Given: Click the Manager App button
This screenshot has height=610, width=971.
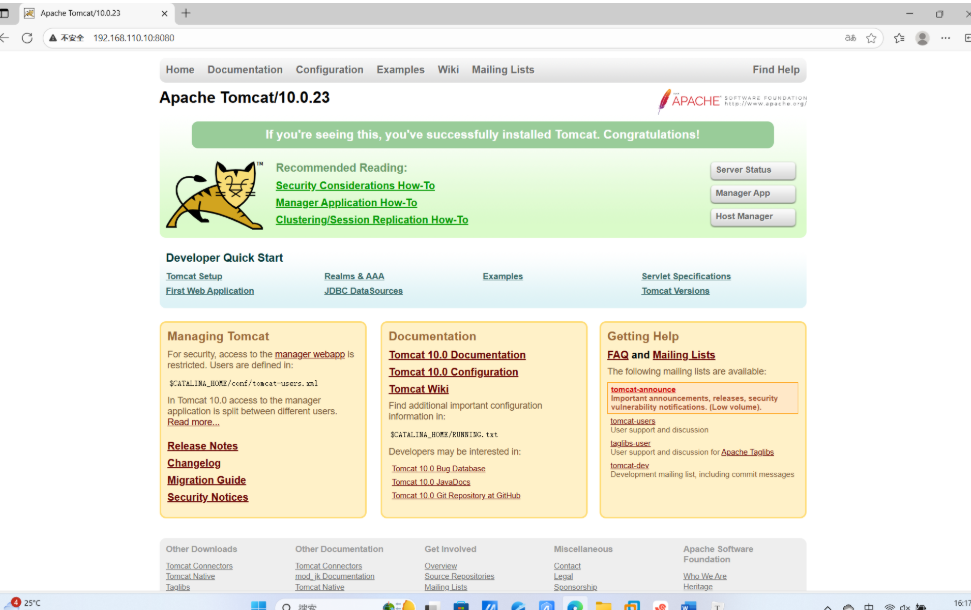Looking at the screenshot, I should (752, 193).
